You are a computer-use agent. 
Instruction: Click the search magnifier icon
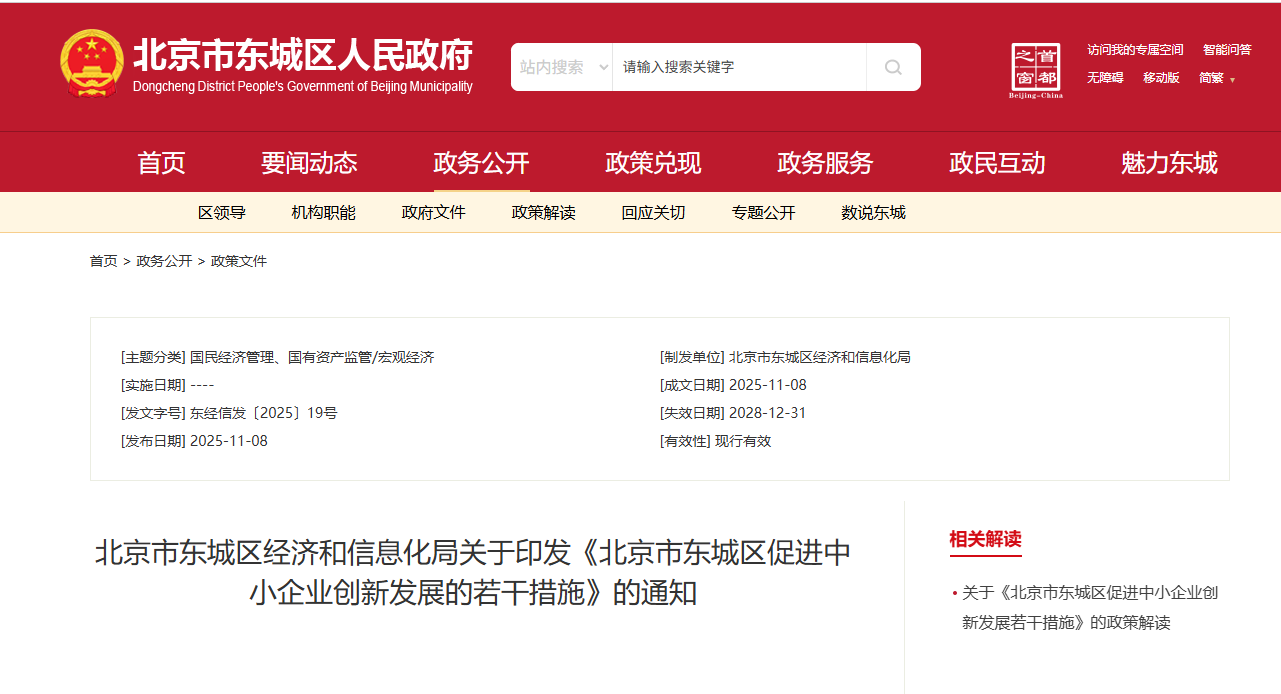click(x=891, y=67)
